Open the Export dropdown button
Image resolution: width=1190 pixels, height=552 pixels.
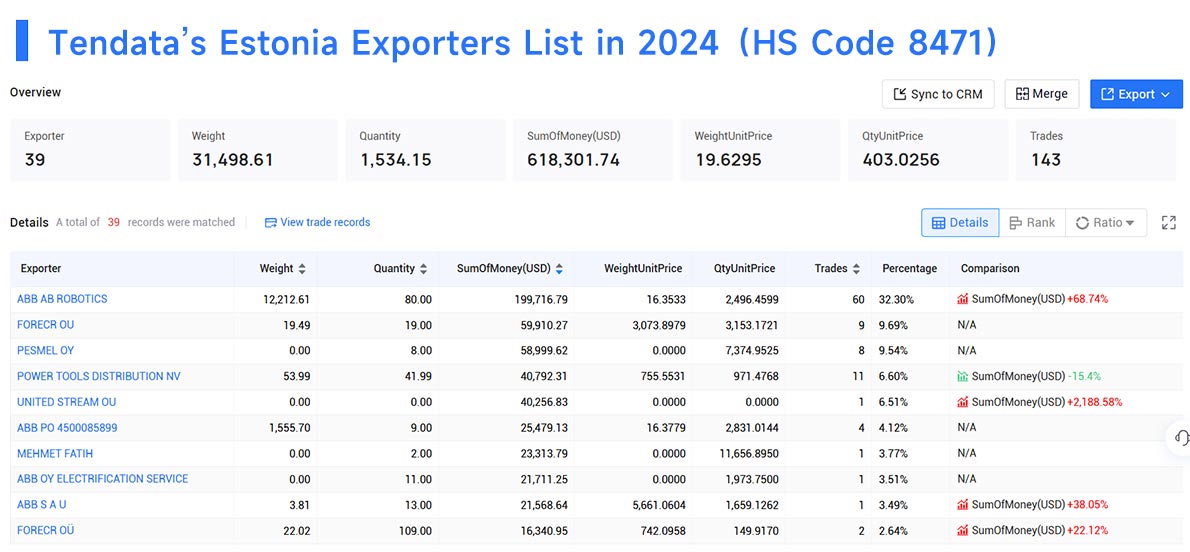click(1136, 94)
